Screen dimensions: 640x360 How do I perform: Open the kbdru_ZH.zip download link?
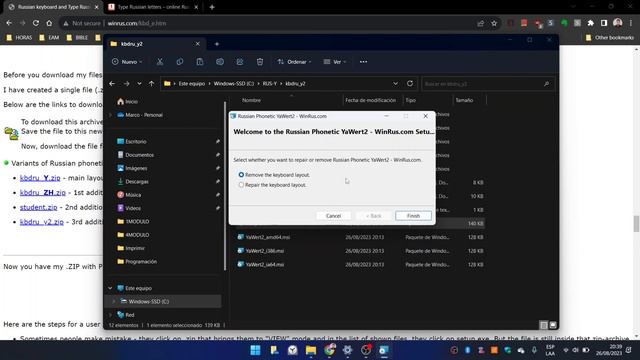pos(42,193)
